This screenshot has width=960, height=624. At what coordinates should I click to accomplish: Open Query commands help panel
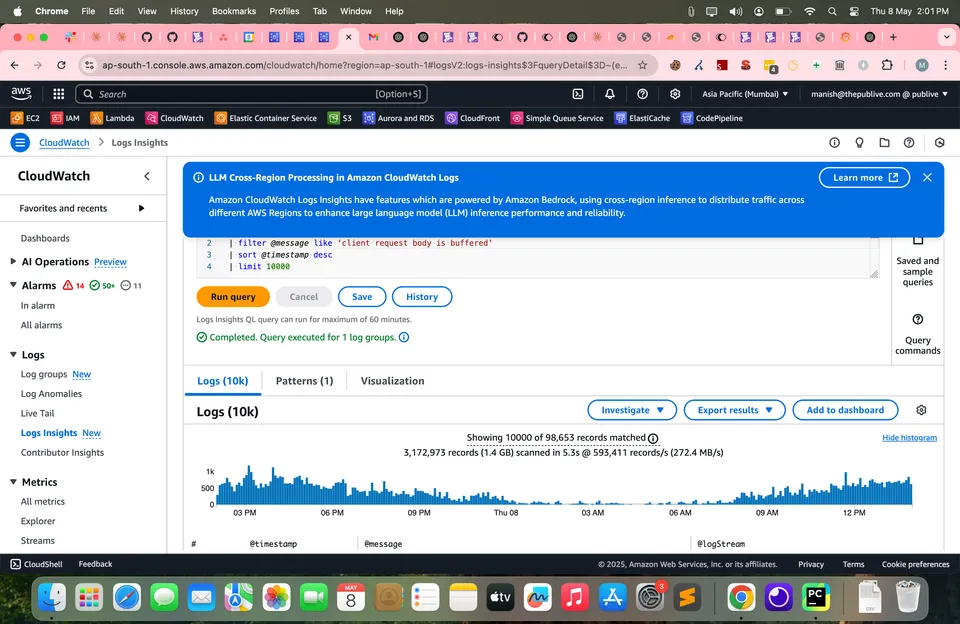[917, 334]
